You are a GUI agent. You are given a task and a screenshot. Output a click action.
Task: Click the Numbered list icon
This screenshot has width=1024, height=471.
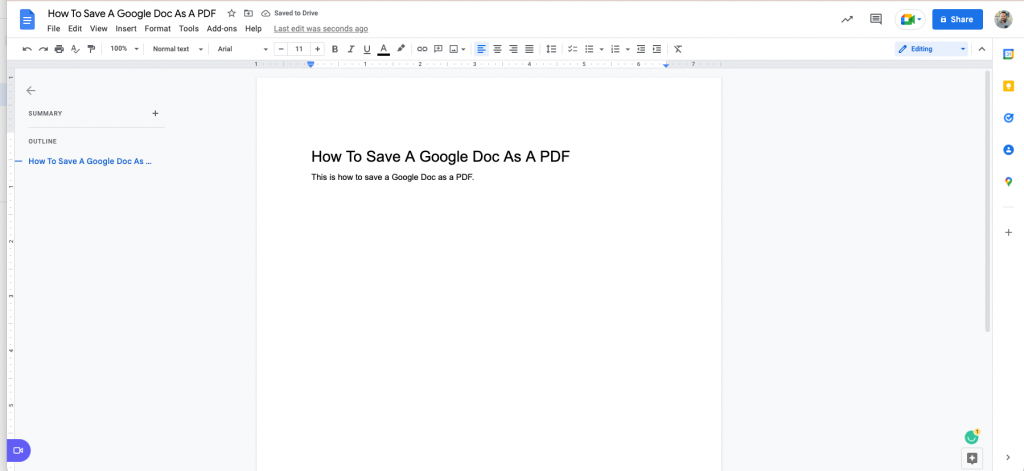[615, 49]
